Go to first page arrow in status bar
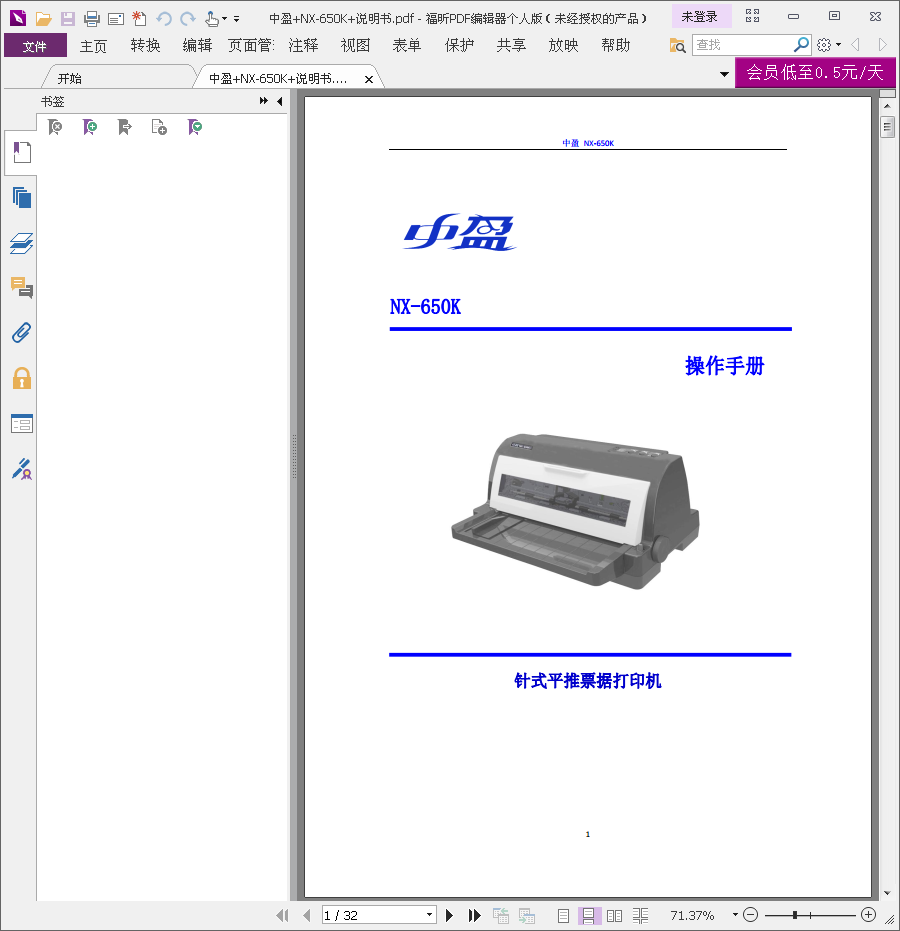 click(283, 915)
